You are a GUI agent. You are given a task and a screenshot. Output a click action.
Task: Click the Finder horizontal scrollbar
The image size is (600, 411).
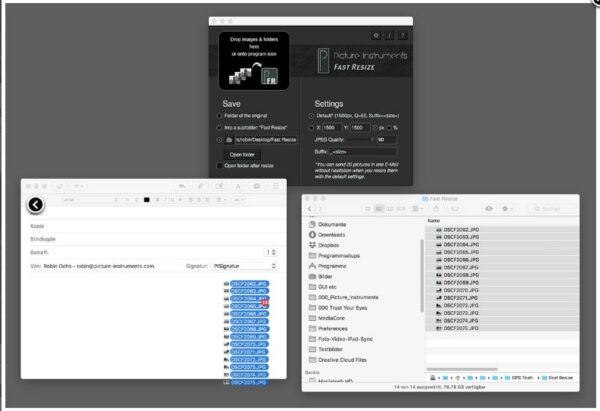point(462,369)
